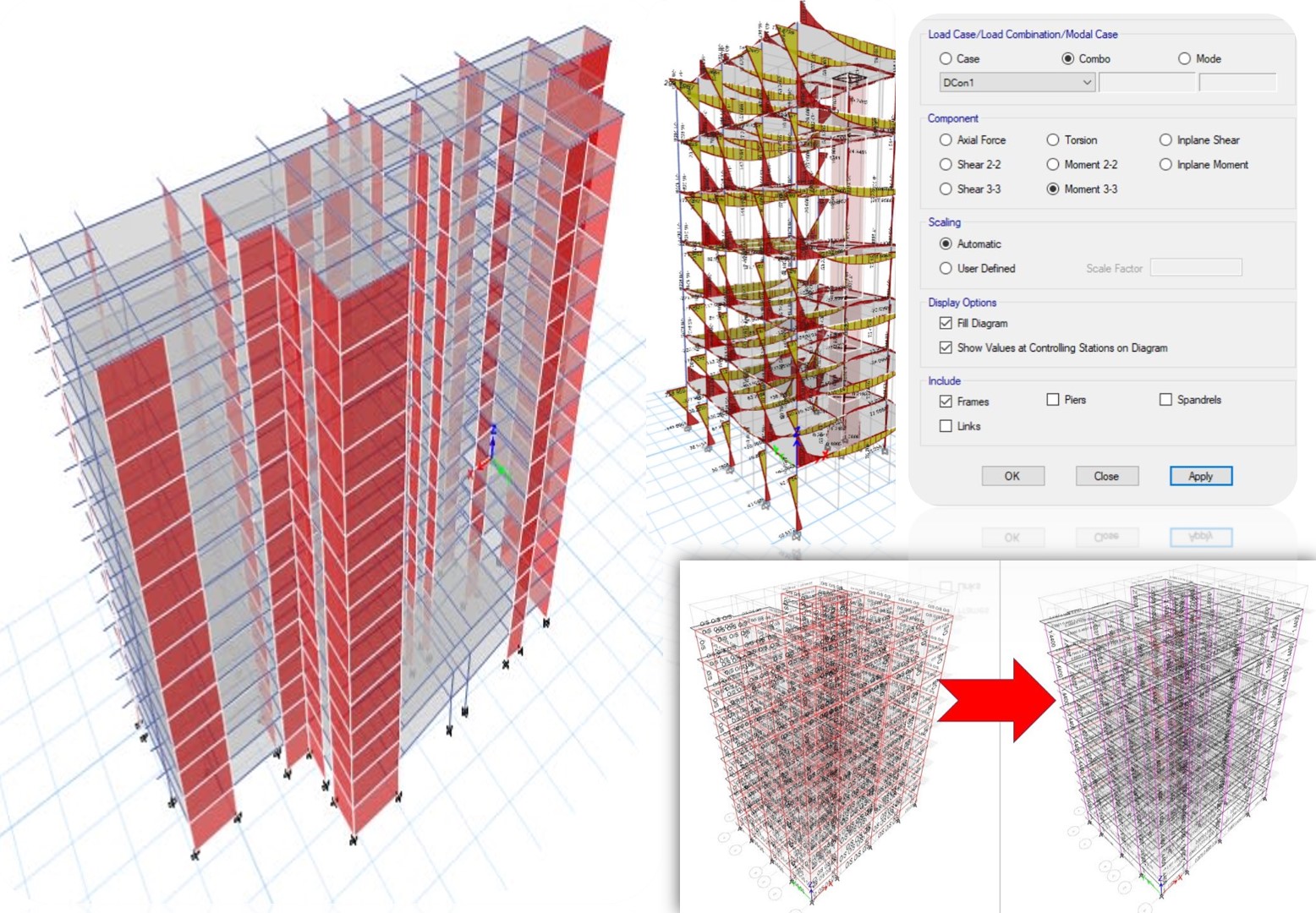Toggle Show Values at Controlling Stations
The height and width of the screenshot is (913, 1316).
coord(945,347)
